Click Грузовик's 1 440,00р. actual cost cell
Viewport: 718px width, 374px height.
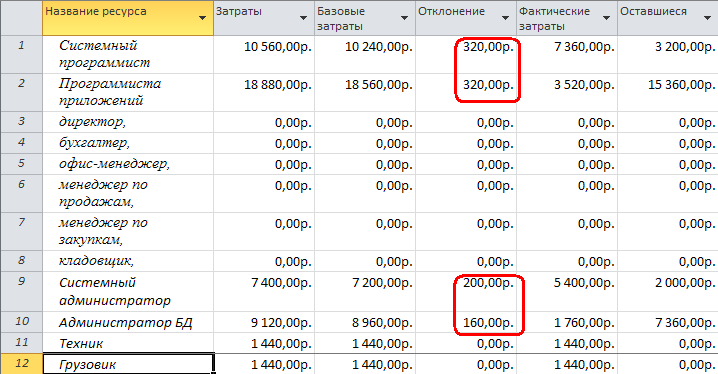coord(567,364)
